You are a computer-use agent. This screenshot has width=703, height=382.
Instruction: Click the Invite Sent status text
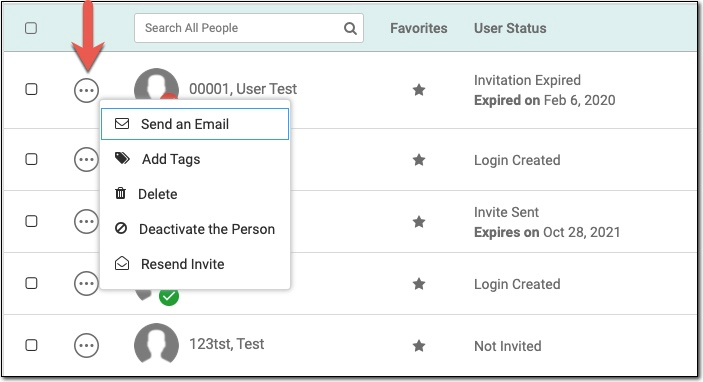tap(506, 212)
